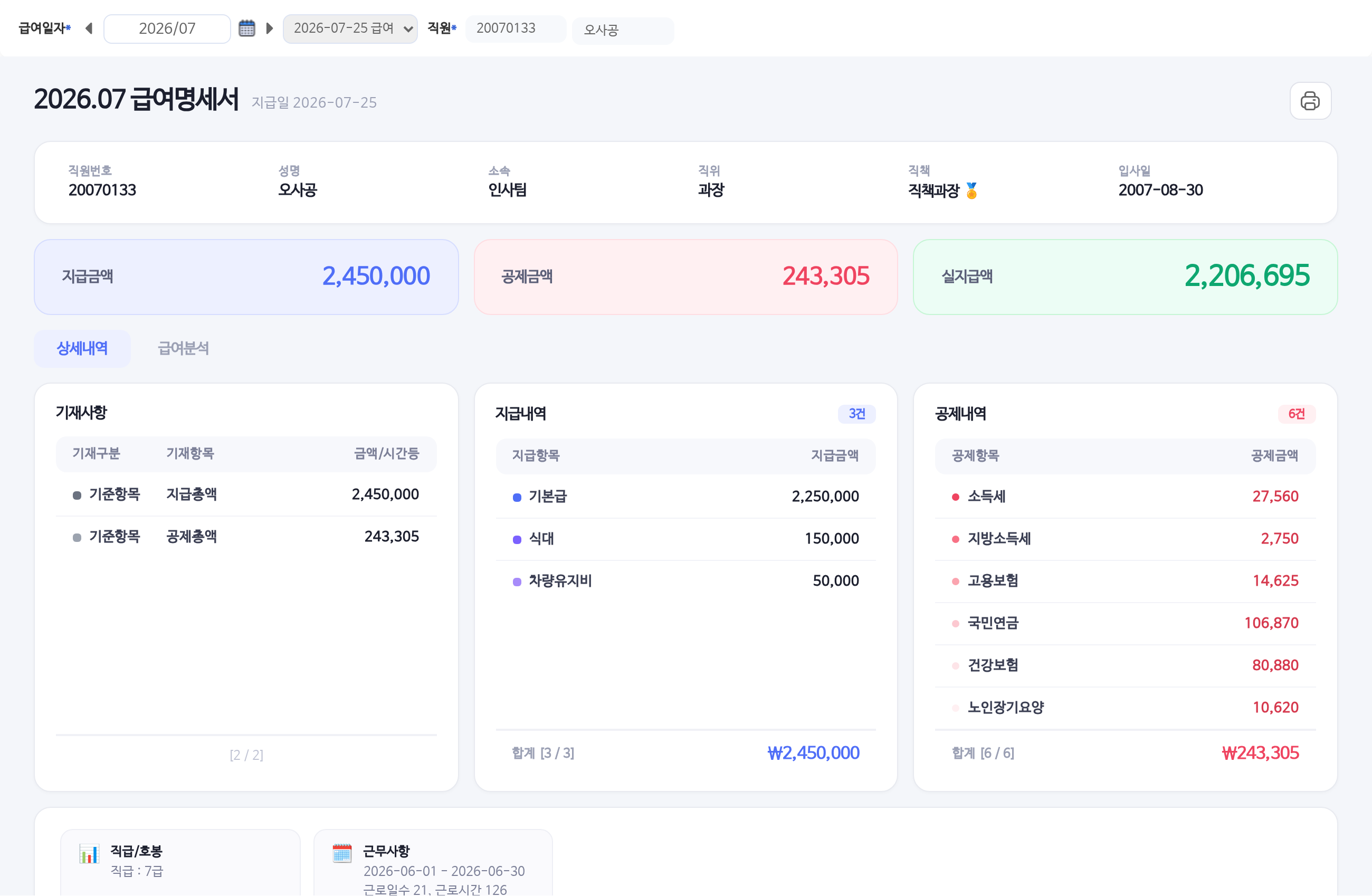Image resolution: width=1372 pixels, height=896 pixels.
Task: Click the 2026/07 pay month field
Action: (167, 29)
